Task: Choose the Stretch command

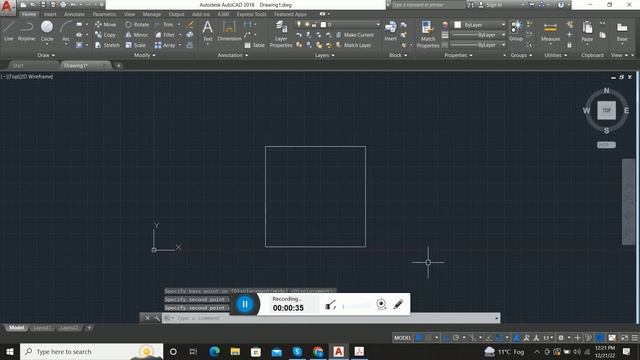Action: tap(107, 45)
